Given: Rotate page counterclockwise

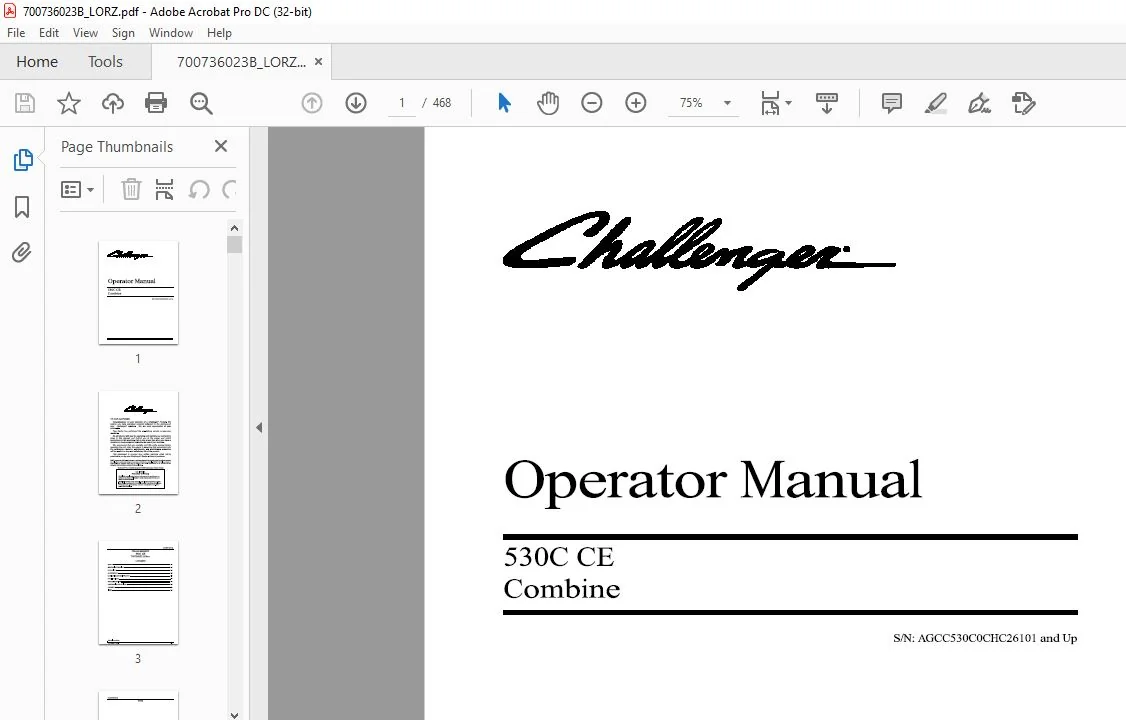Looking at the screenshot, I should pyautogui.click(x=199, y=190).
